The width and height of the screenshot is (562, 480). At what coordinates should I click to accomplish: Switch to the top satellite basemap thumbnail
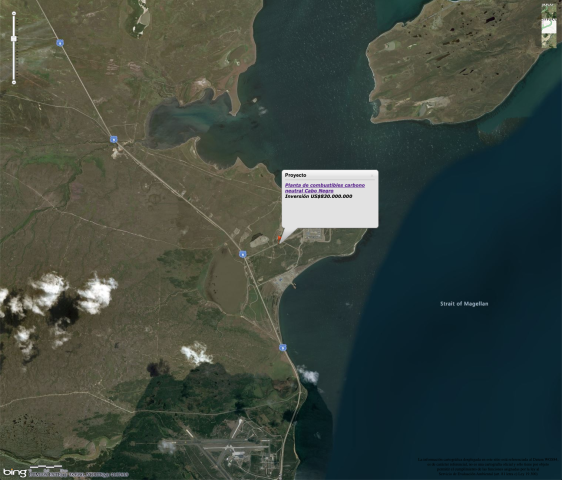pyautogui.click(x=548, y=11)
